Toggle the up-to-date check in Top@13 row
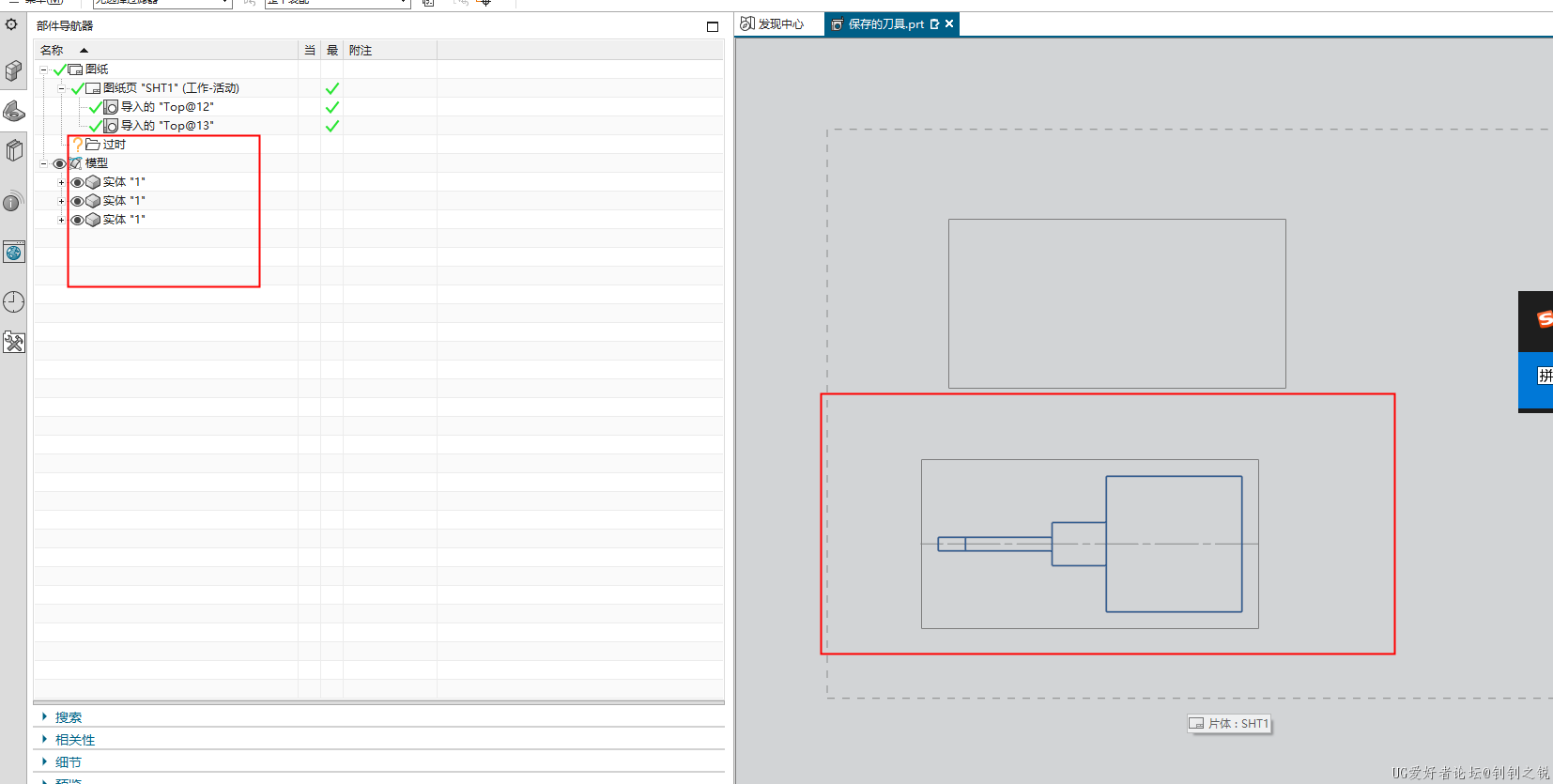Image resolution: width=1553 pixels, height=784 pixels. [x=331, y=126]
